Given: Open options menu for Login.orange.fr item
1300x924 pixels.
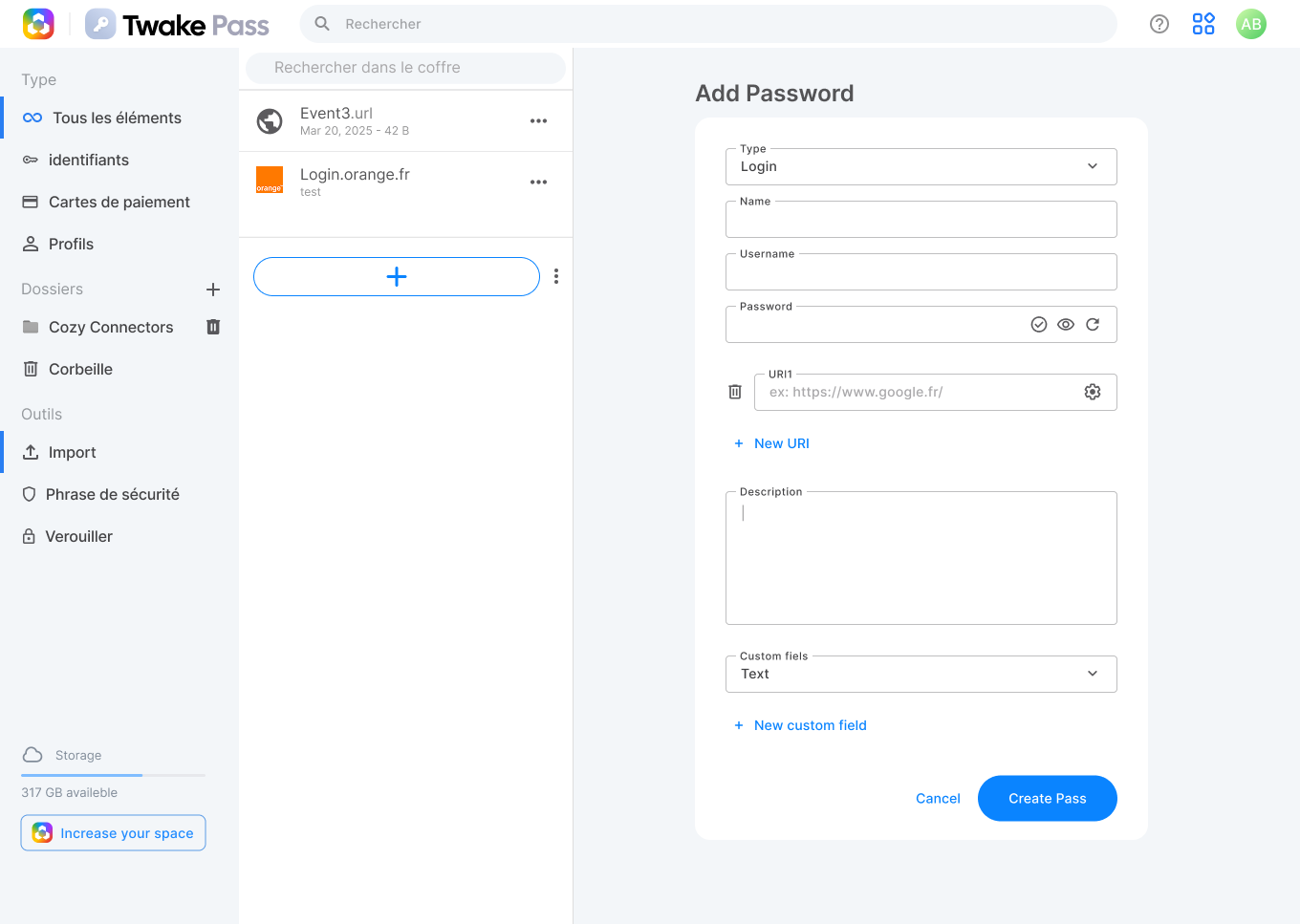Looking at the screenshot, I should tap(539, 183).
